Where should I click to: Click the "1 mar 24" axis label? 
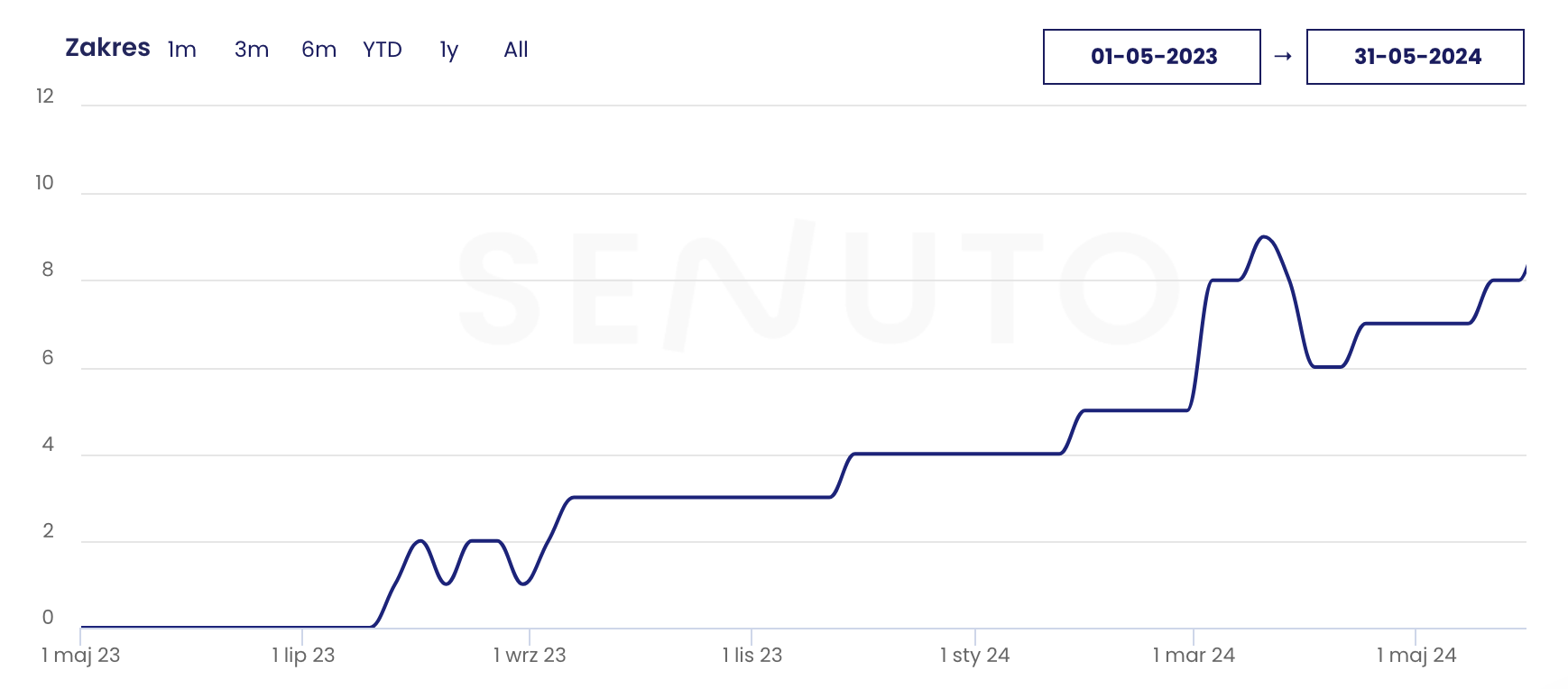click(x=1194, y=656)
